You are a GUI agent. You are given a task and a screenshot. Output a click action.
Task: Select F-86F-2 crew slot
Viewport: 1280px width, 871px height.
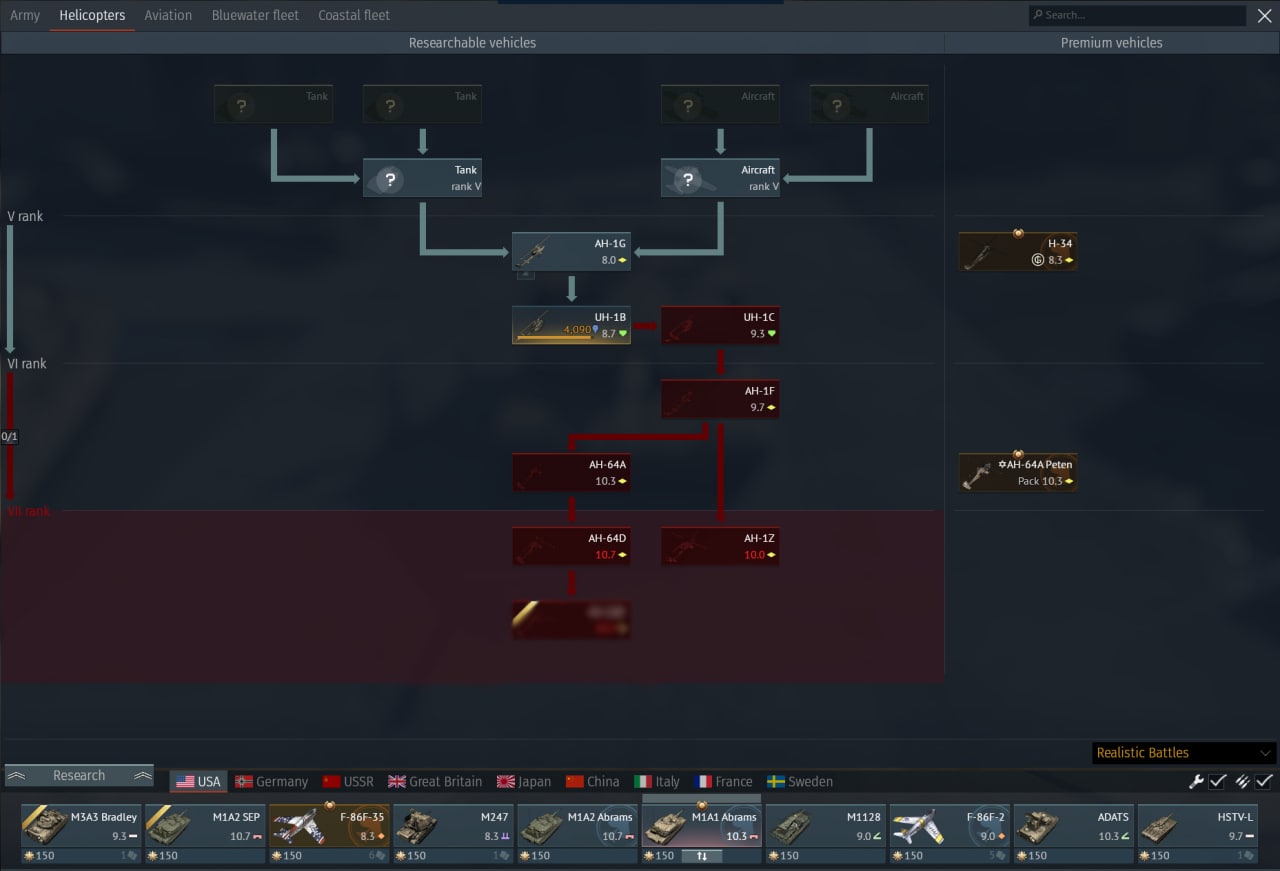tap(949, 833)
